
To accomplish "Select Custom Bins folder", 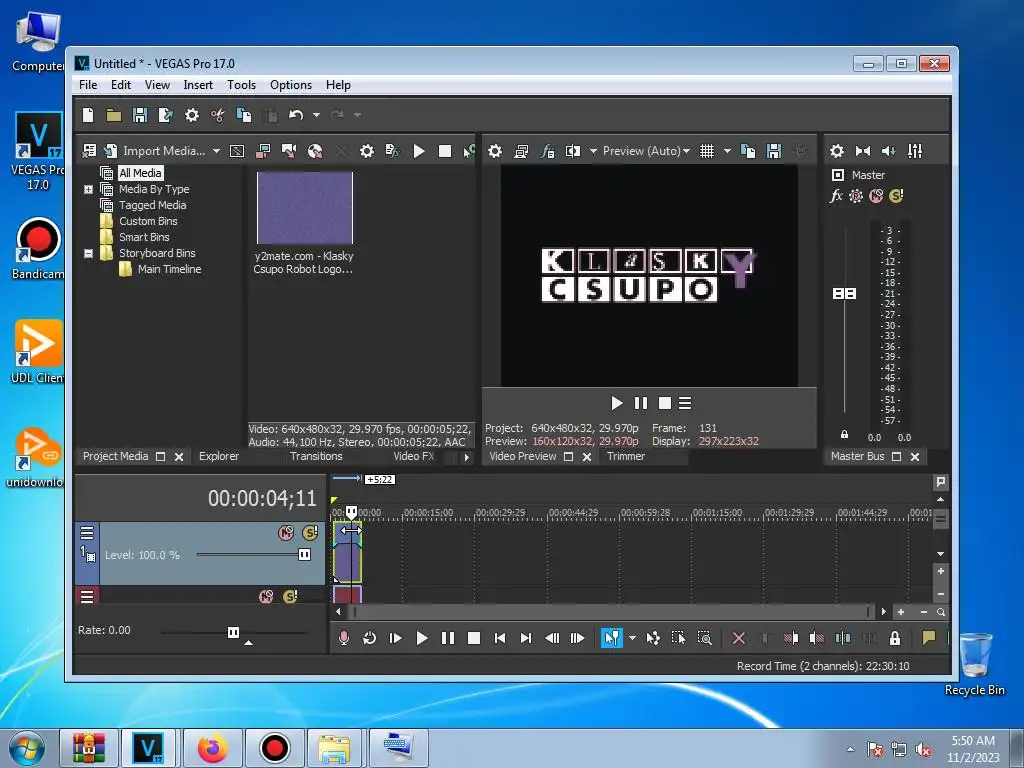I will coord(148,221).
